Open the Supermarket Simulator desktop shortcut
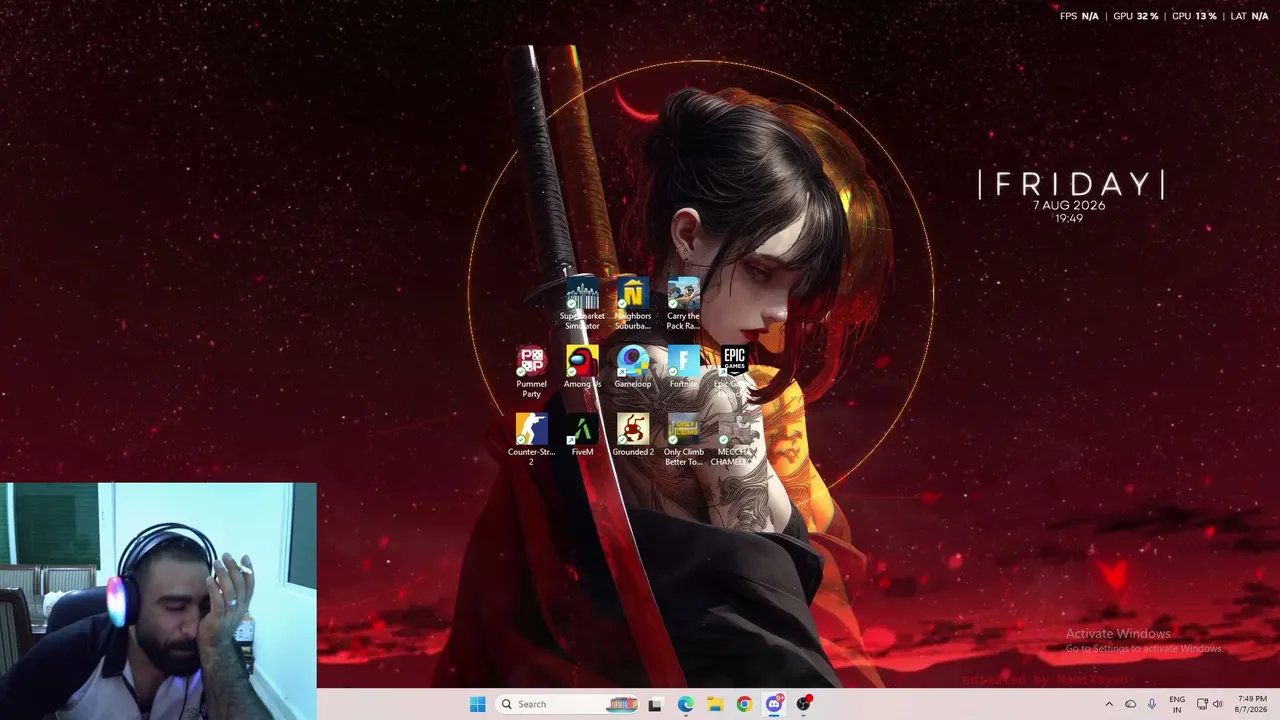 582,304
